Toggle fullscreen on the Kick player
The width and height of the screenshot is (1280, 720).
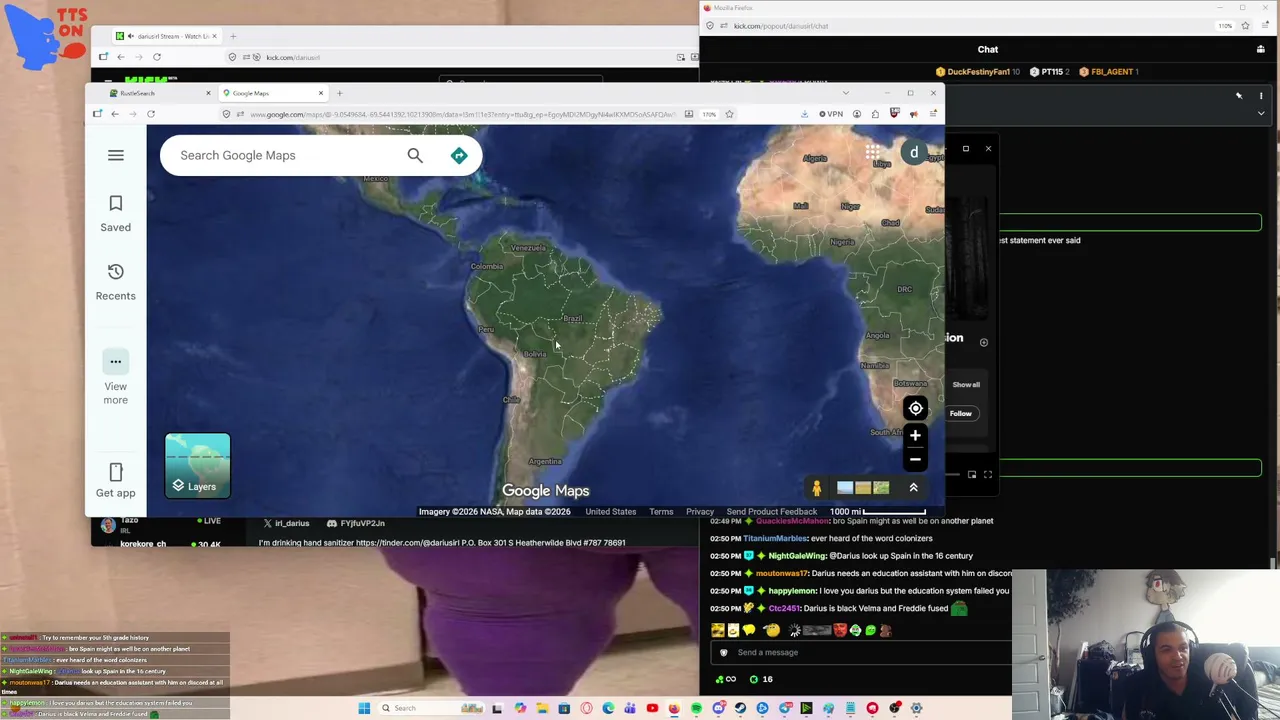[x=988, y=475]
